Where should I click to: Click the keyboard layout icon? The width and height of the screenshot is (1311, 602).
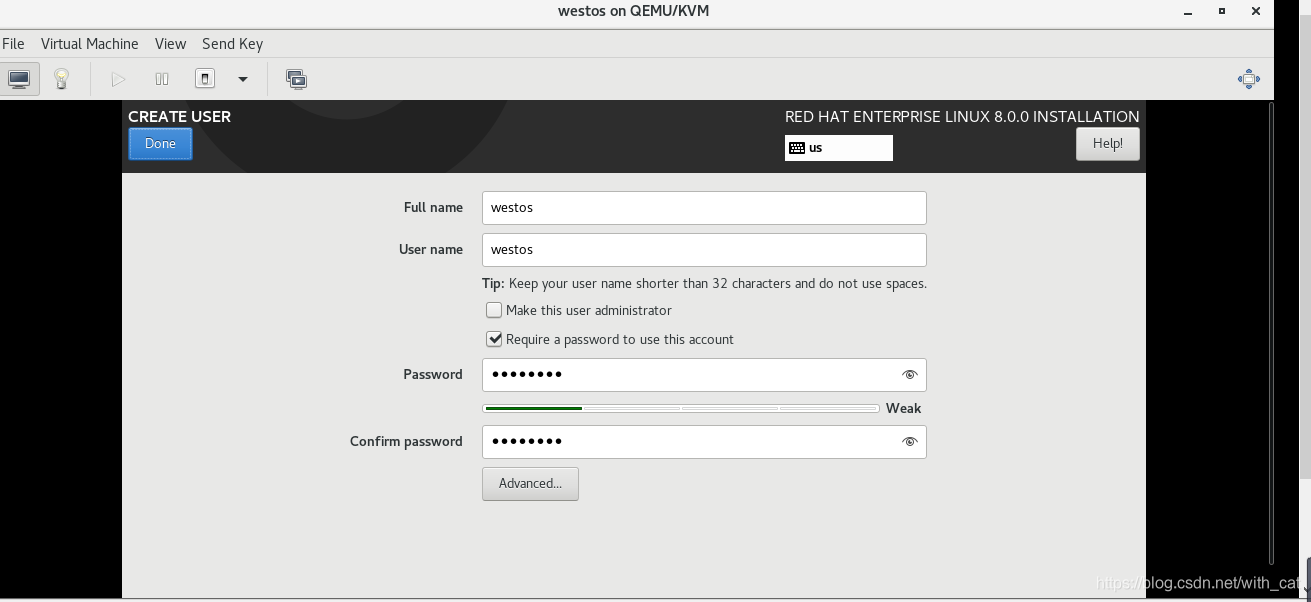(x=797, y=148)
